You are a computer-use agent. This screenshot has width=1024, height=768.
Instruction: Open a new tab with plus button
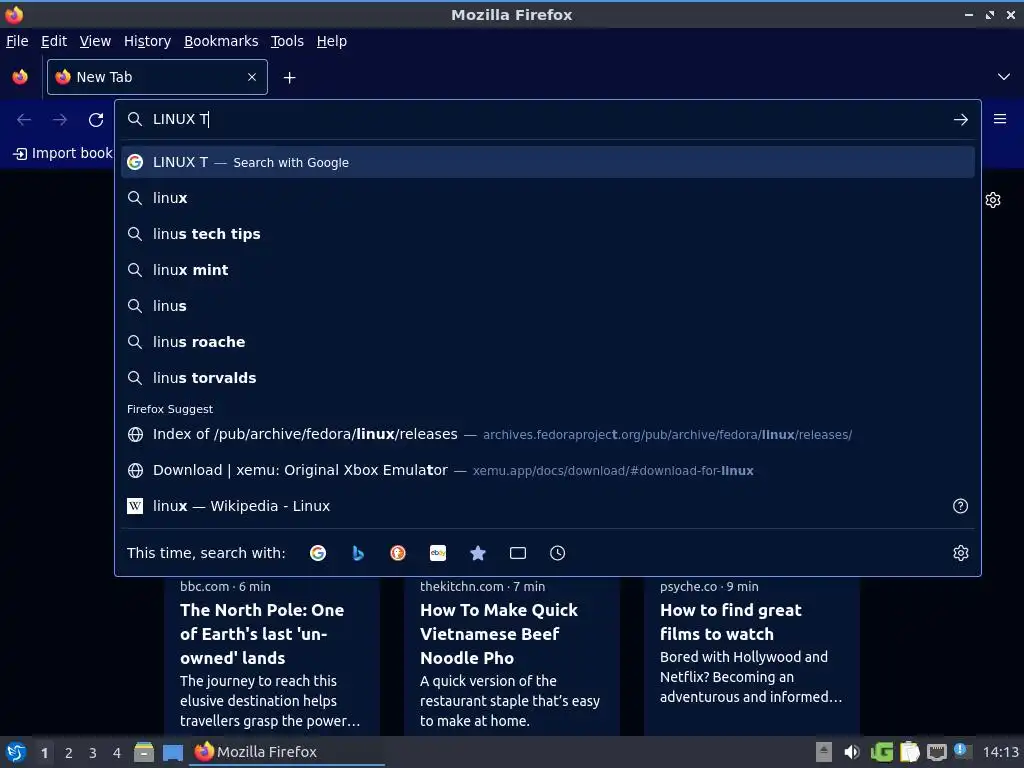[289, 78]
